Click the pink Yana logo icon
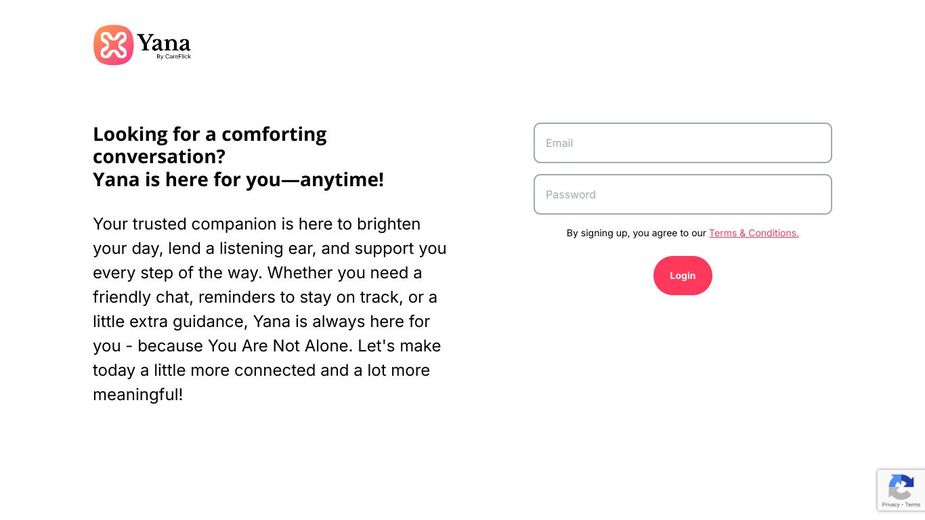Screen dimensions: 925x520 (x=113, y=45)
